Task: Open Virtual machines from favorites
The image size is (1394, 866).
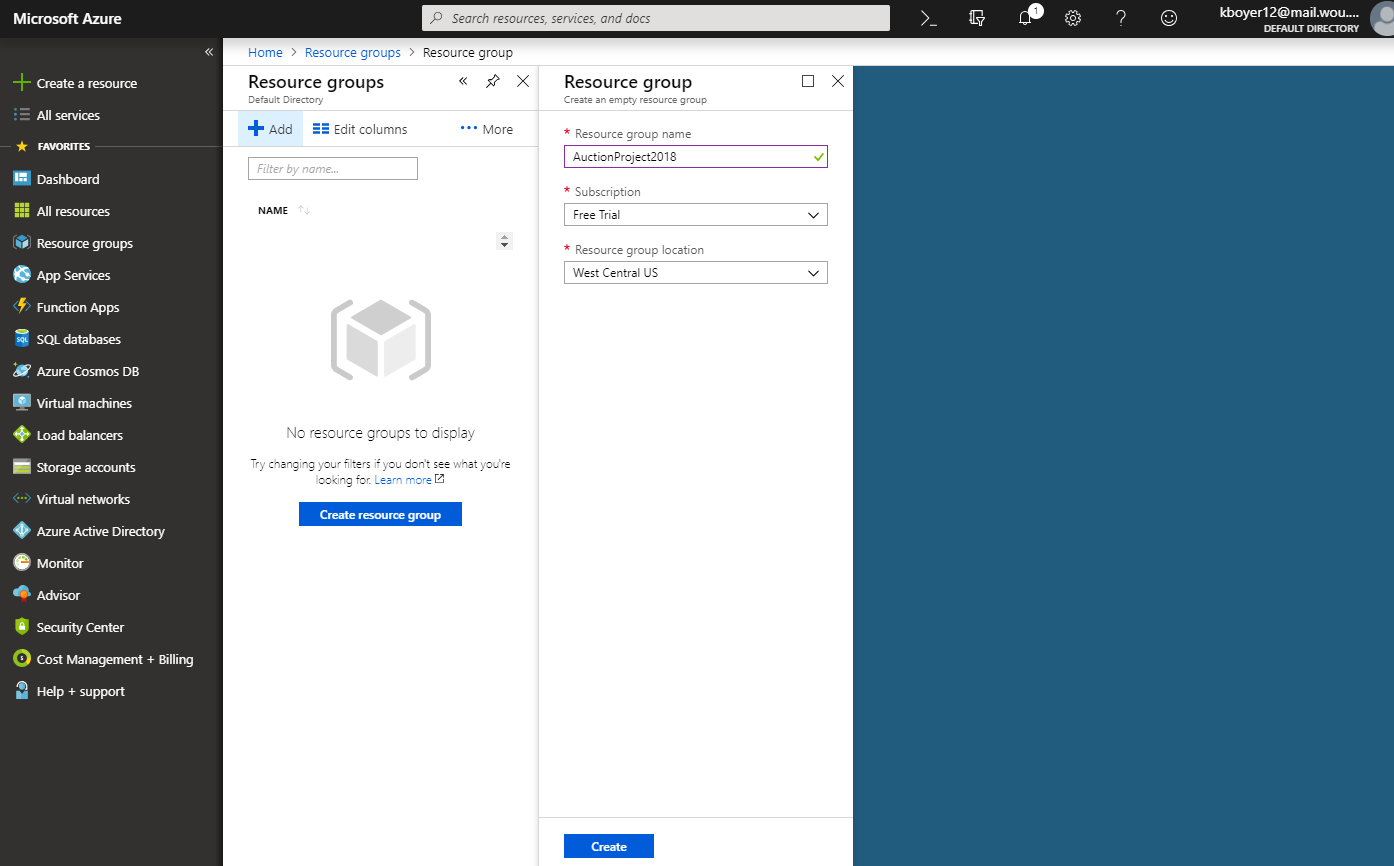Action: pos(84,403)
